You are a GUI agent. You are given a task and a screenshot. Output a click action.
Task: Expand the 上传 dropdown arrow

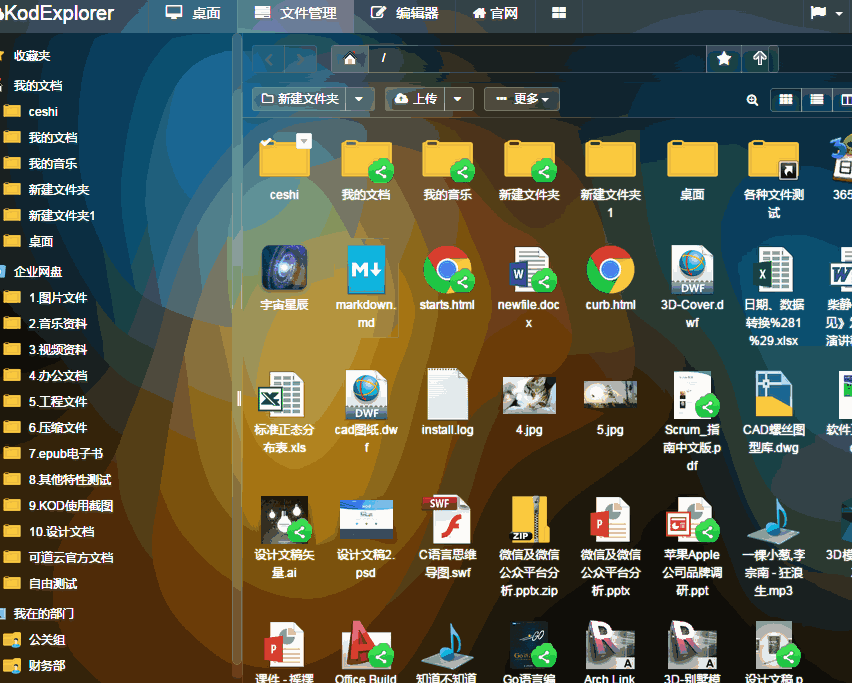(x=458, y=99)
